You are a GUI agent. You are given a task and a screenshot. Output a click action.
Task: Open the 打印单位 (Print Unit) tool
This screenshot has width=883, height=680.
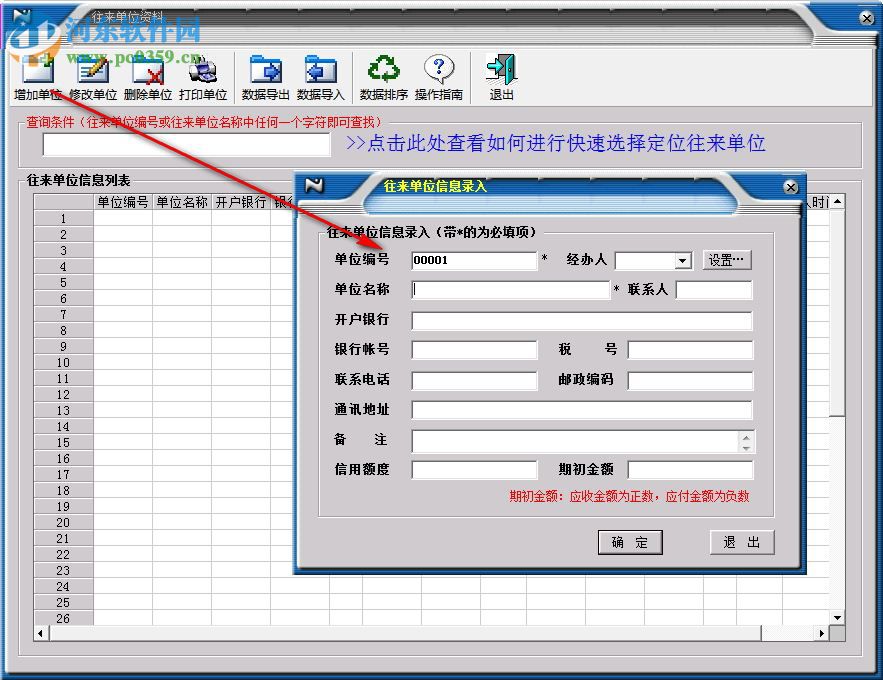click(x=203, y=75)
